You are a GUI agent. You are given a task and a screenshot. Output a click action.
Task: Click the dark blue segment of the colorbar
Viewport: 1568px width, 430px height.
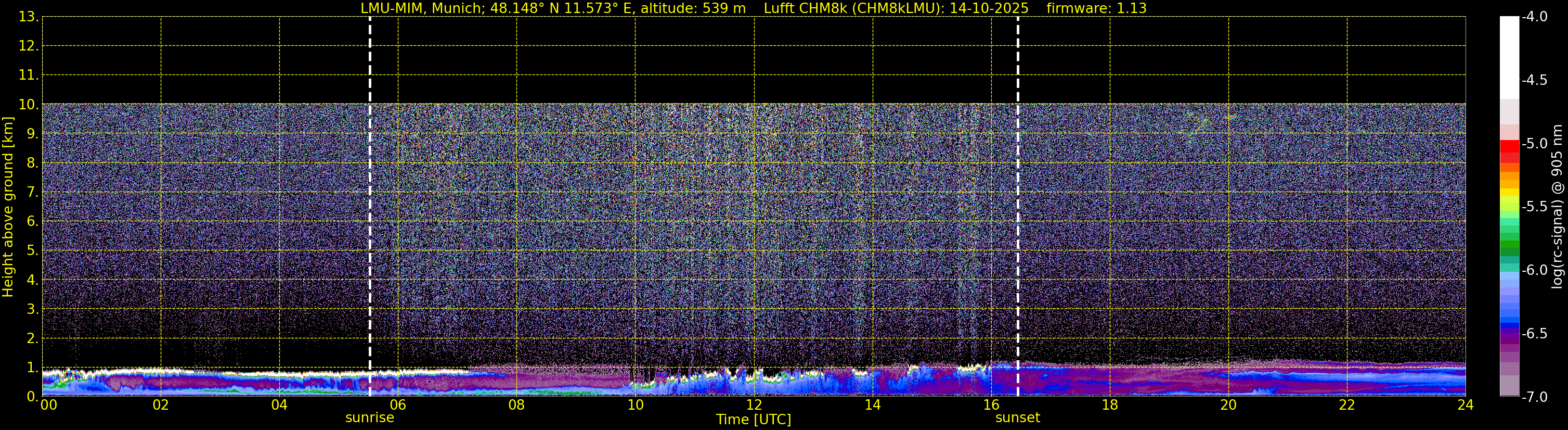click(x=1510, y=325)
